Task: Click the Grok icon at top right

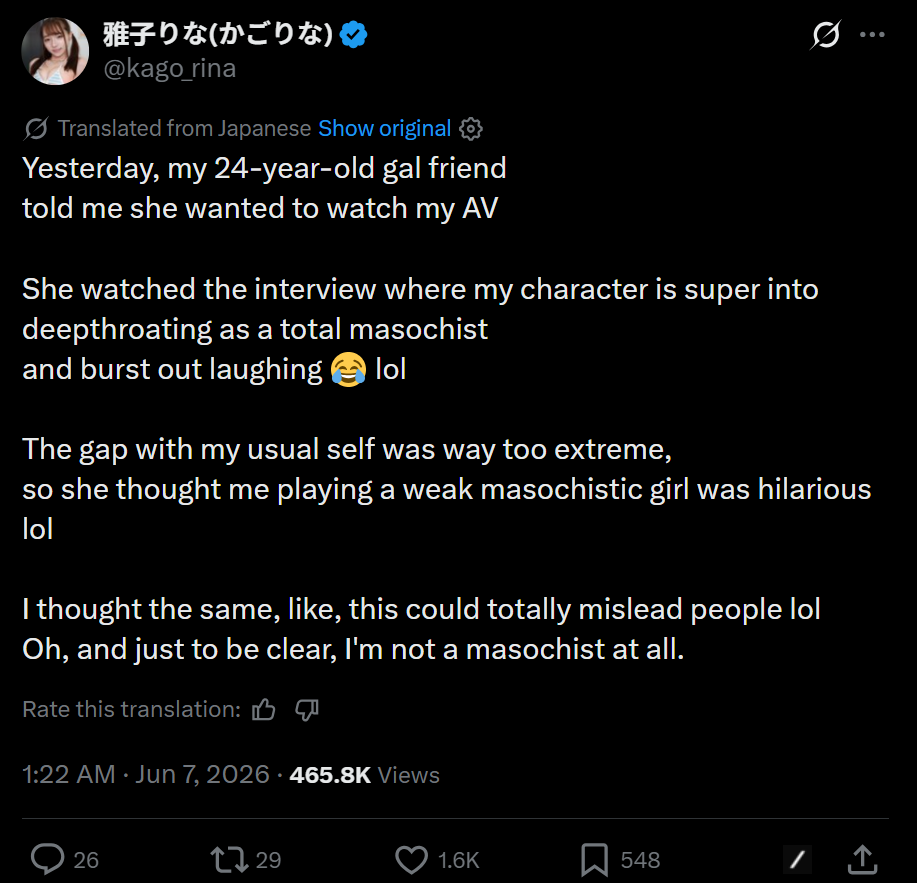Action: [826, 35]
